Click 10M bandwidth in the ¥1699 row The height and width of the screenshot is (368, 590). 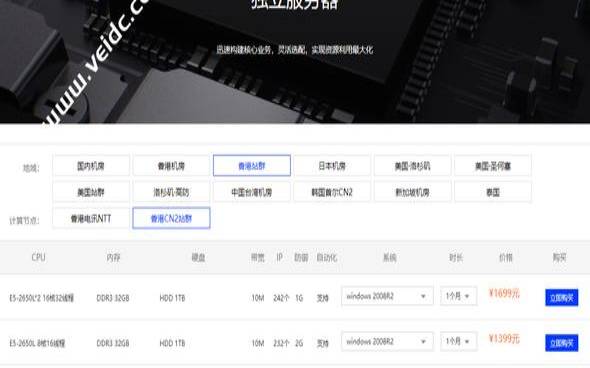tap(258, 298)
